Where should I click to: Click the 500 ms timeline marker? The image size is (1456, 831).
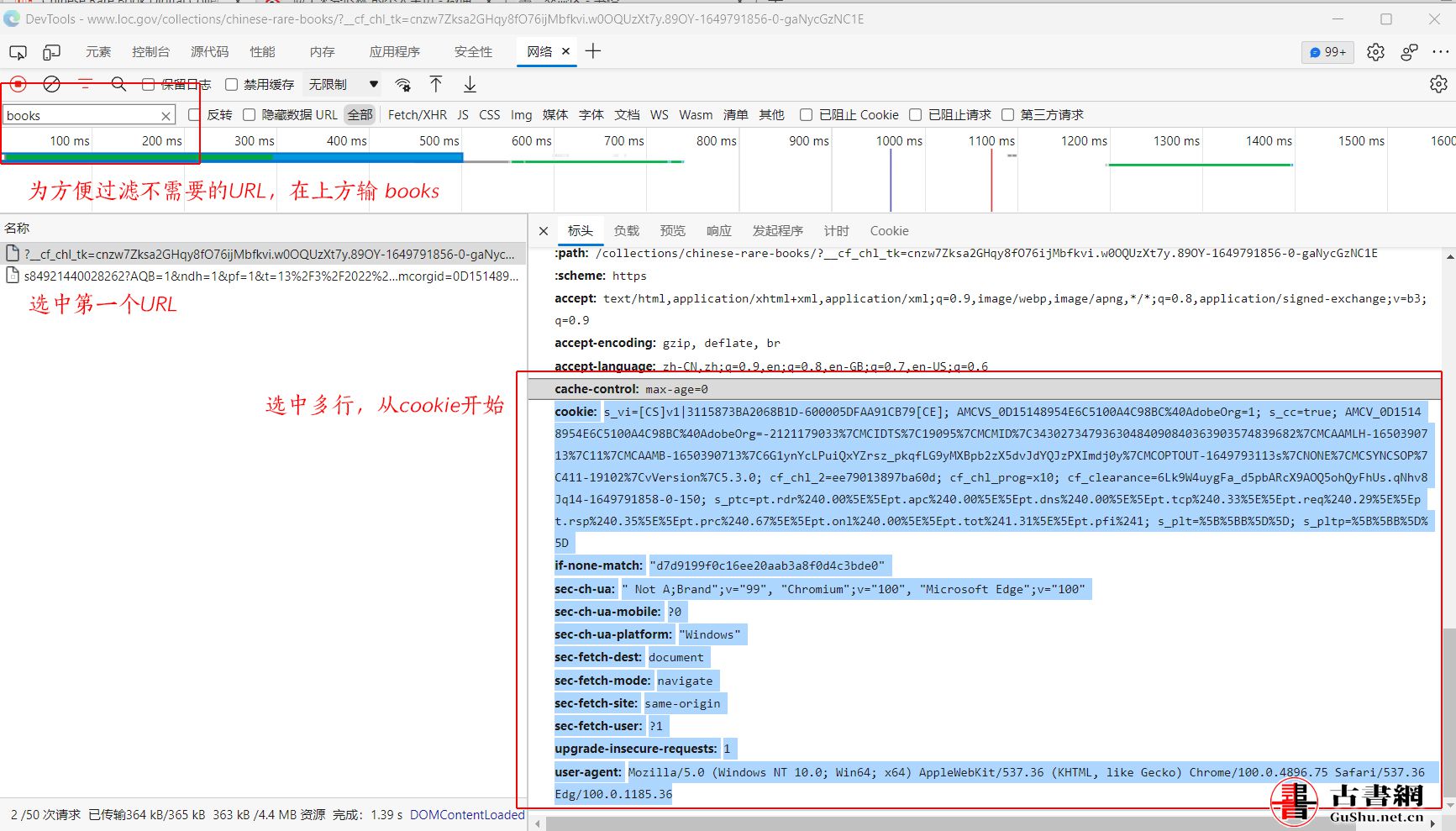tap(439, 141)
